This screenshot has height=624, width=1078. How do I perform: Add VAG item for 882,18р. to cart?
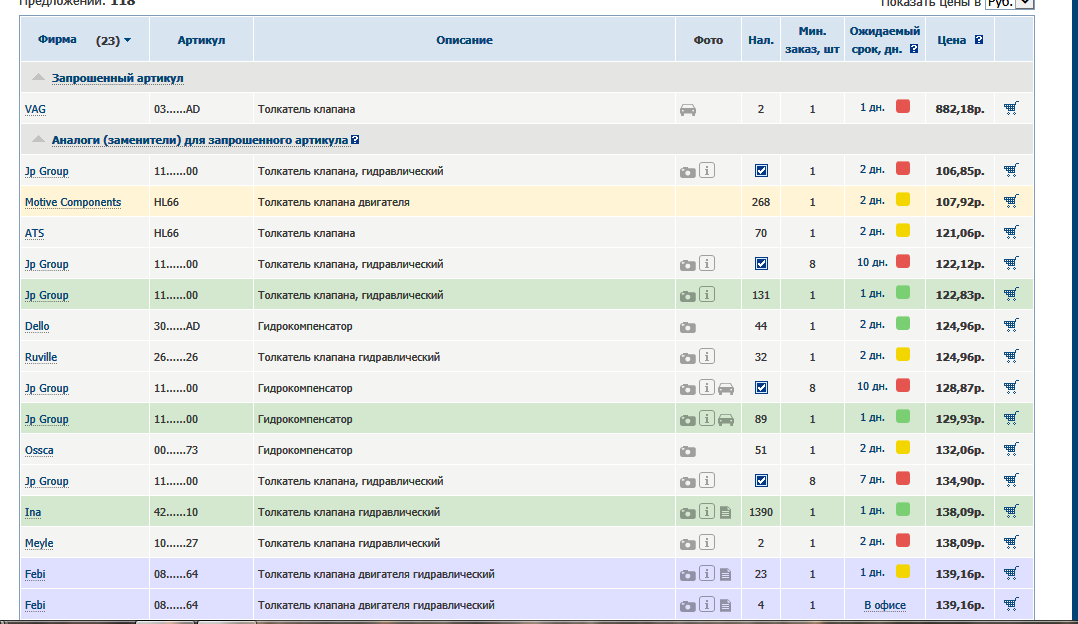pos(1010,109)
